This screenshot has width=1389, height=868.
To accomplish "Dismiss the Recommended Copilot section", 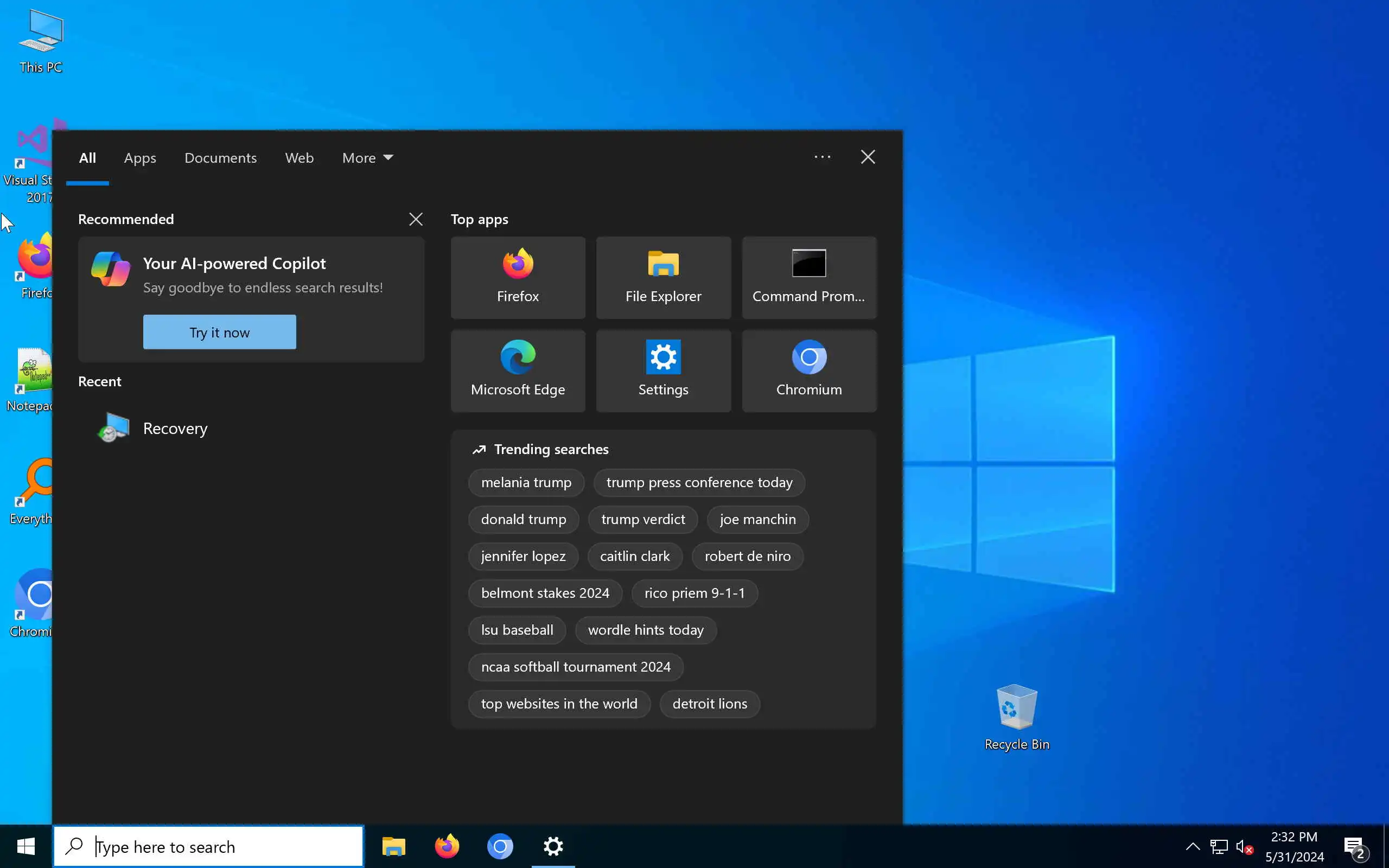I will click(416, 219).
